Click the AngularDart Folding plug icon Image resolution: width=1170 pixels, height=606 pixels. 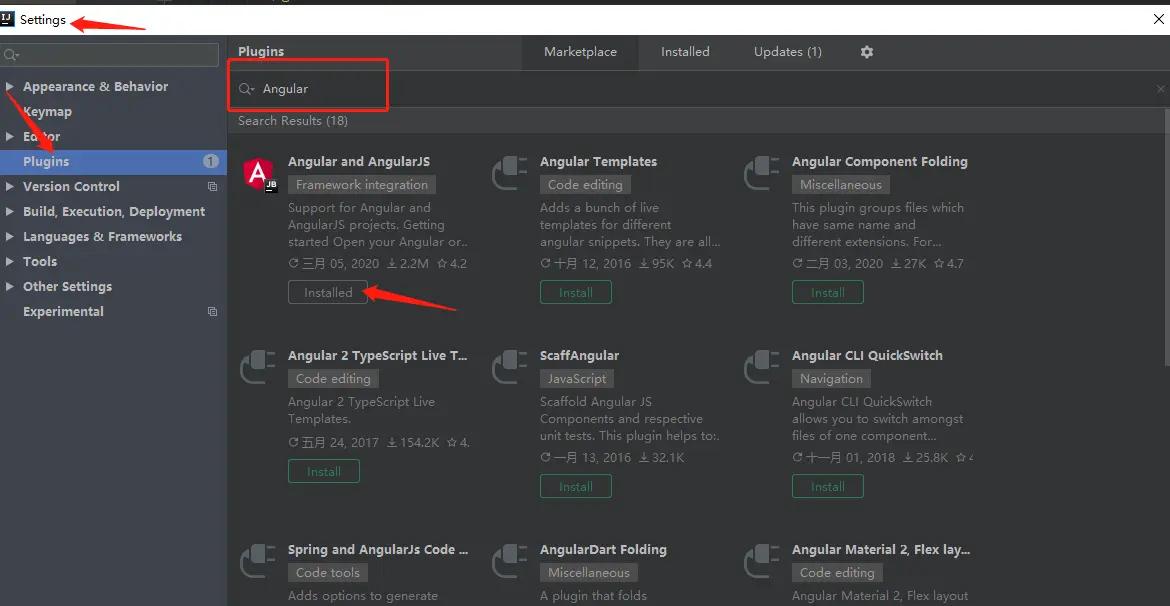[x=510, y=562]
